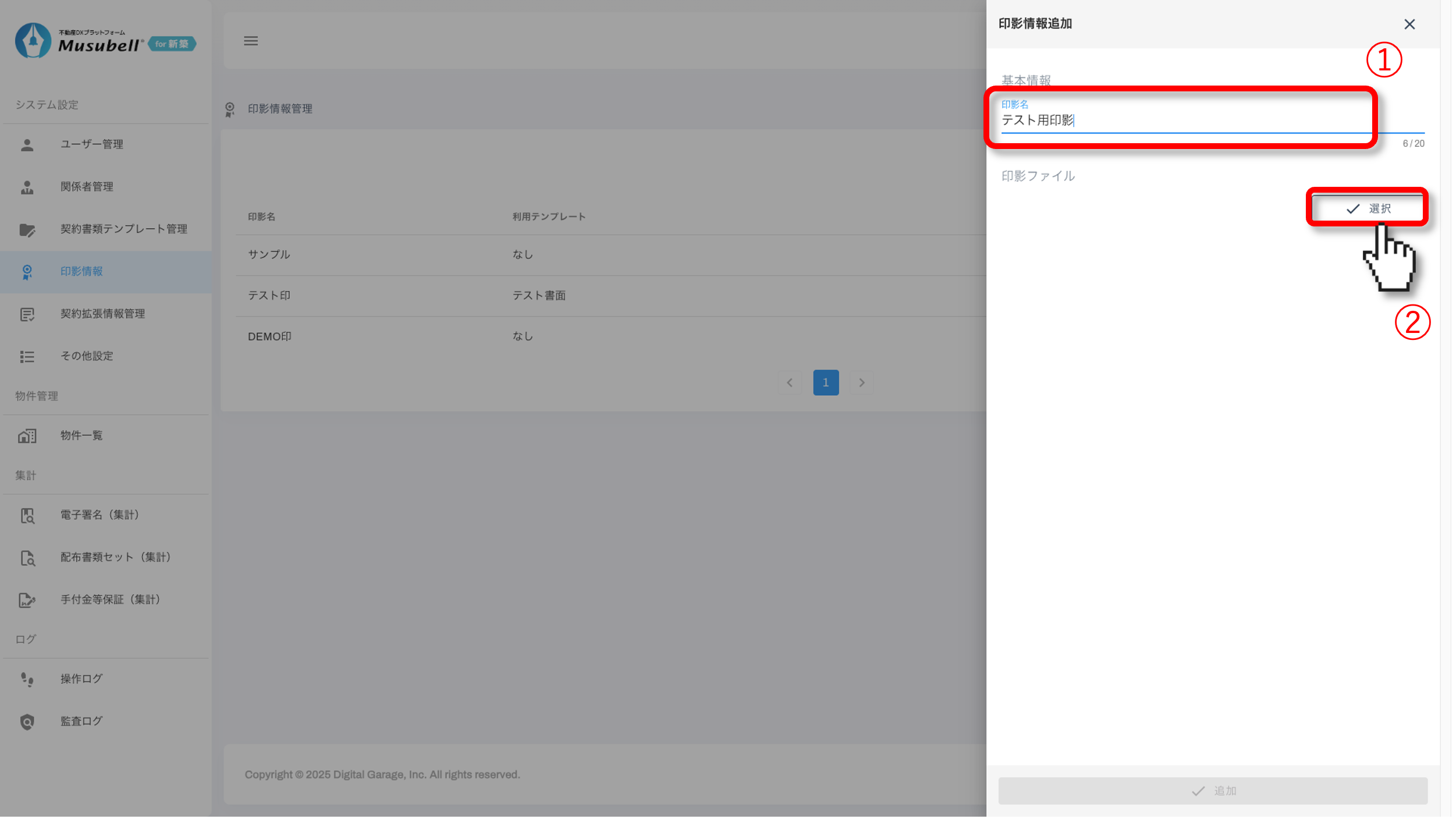Viewport: 1456px width, 819px height.
Task: Click the 監査ログ shield icon
Action: point(27,722)
